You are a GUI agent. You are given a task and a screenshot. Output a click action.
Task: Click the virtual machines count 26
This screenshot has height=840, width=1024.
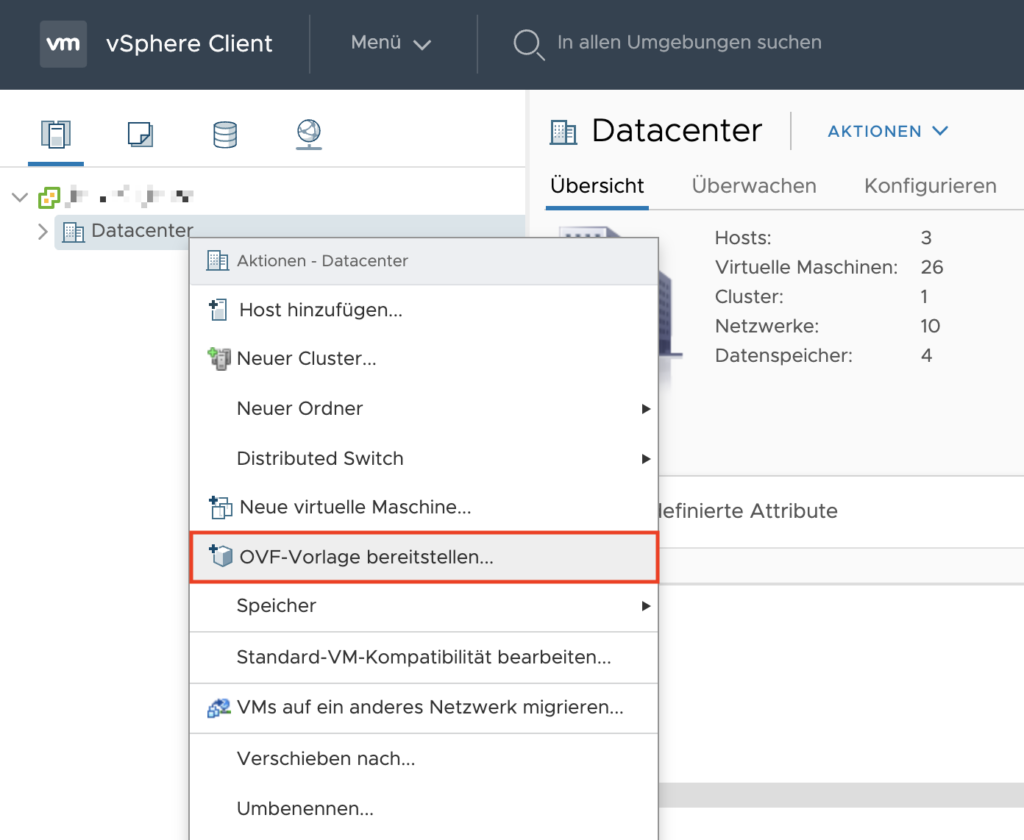click(932, 267)
